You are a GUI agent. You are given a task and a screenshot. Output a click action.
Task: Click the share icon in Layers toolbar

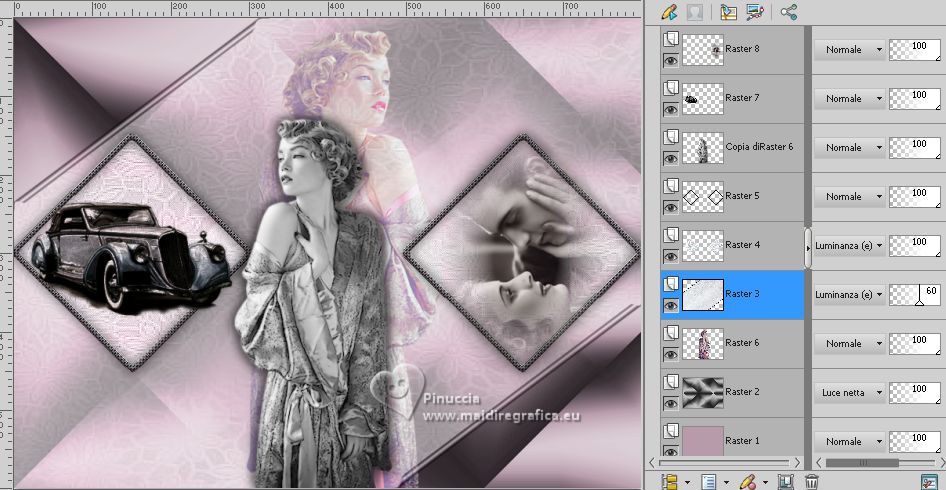point(789,12)
